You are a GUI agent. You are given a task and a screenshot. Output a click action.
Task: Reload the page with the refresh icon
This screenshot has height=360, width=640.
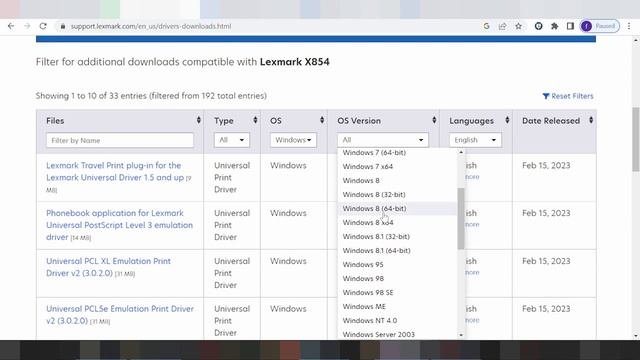click(43, 26)
